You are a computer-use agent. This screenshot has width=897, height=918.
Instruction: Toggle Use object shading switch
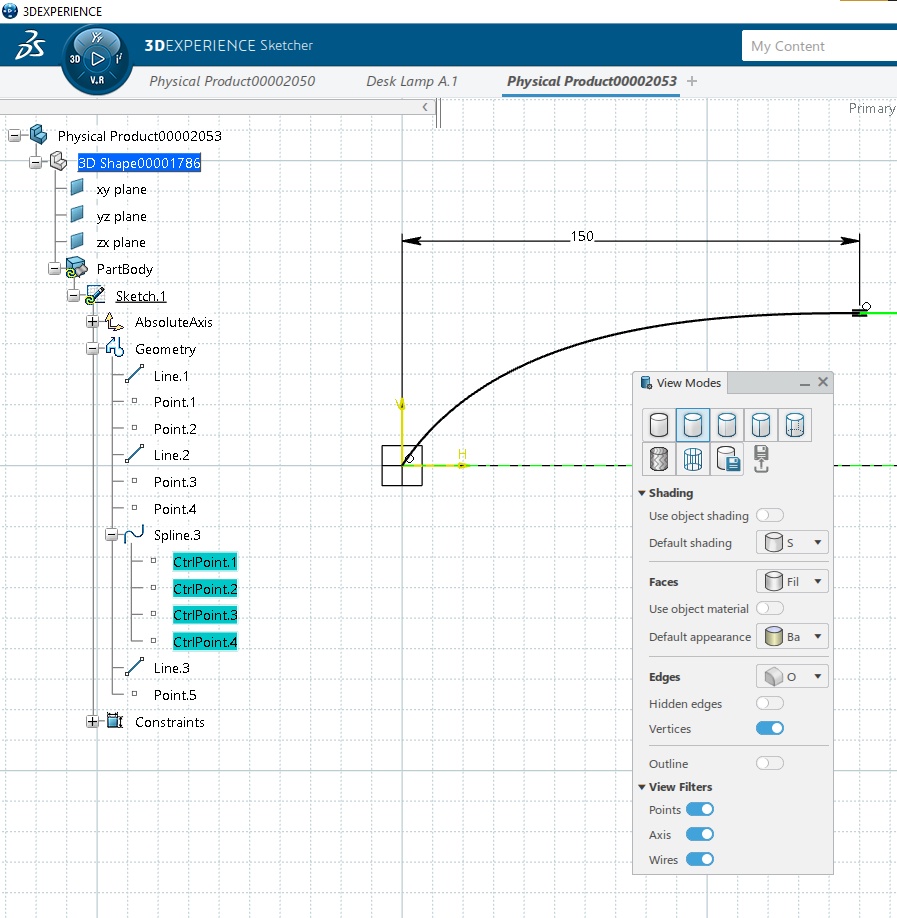pos(770,515)
